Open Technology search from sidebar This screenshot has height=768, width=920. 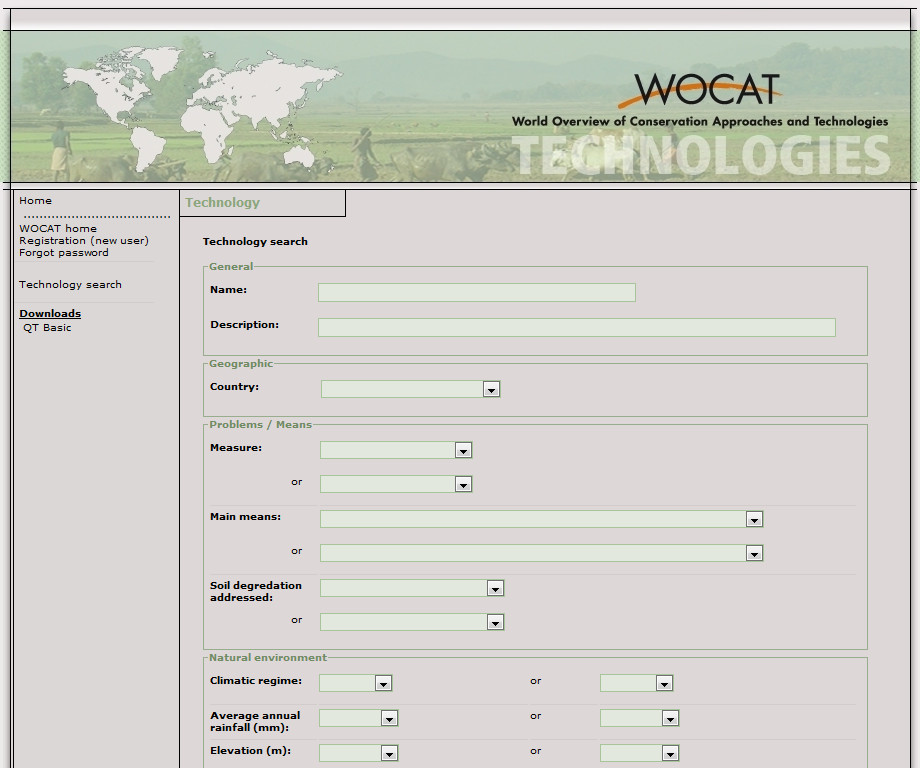coord(70,285)
